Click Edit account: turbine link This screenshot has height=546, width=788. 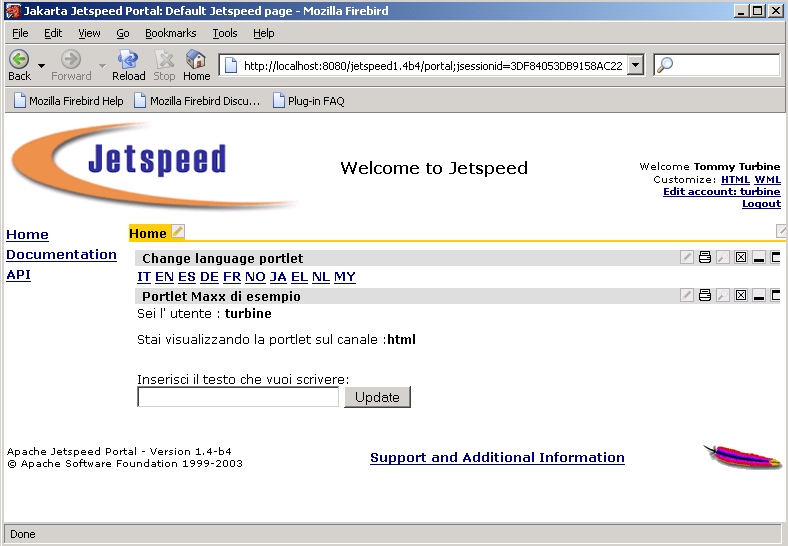(x=722, y=192)
